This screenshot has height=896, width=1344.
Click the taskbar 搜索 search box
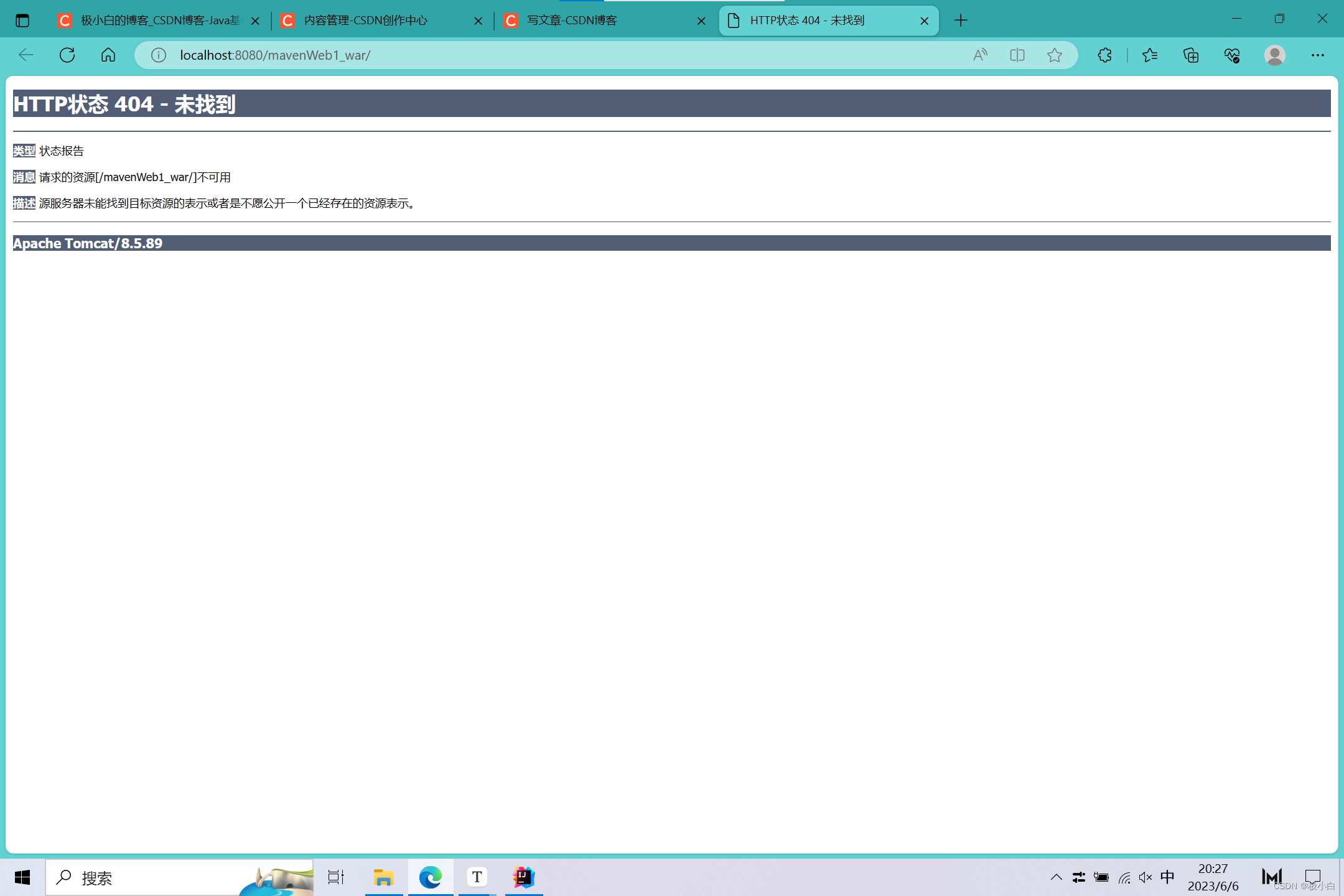(x=179, y=877)
